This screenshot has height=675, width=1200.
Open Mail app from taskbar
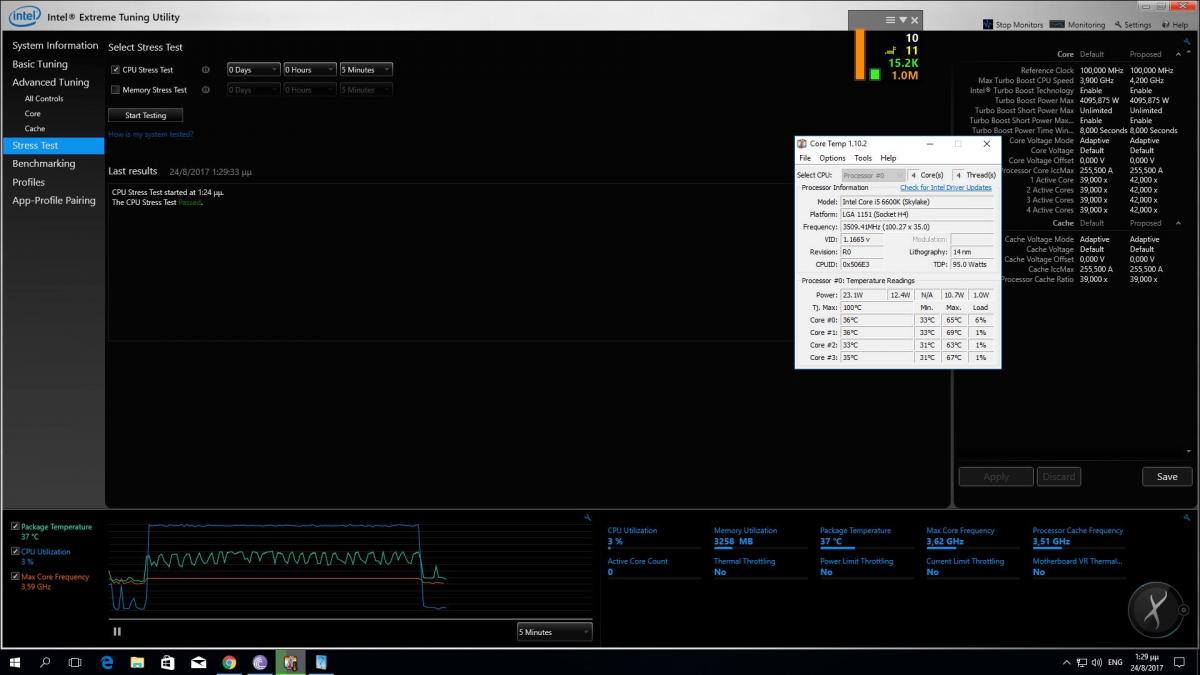pos(199,662)
